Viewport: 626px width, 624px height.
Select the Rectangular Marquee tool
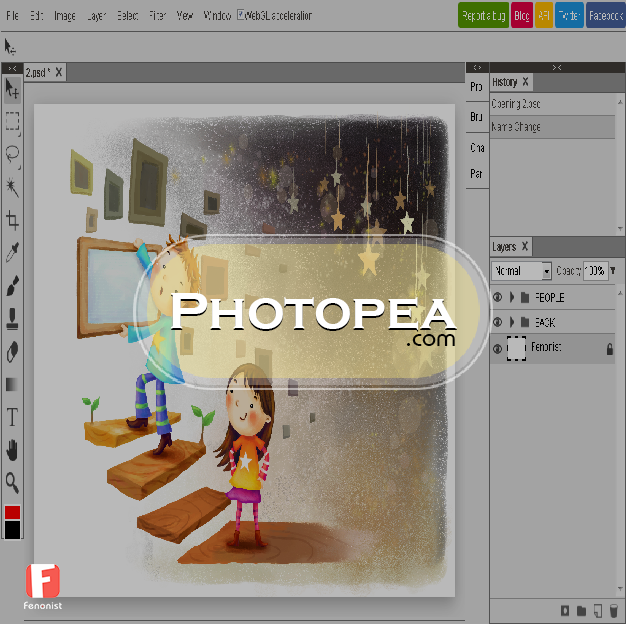pos(12,121)
